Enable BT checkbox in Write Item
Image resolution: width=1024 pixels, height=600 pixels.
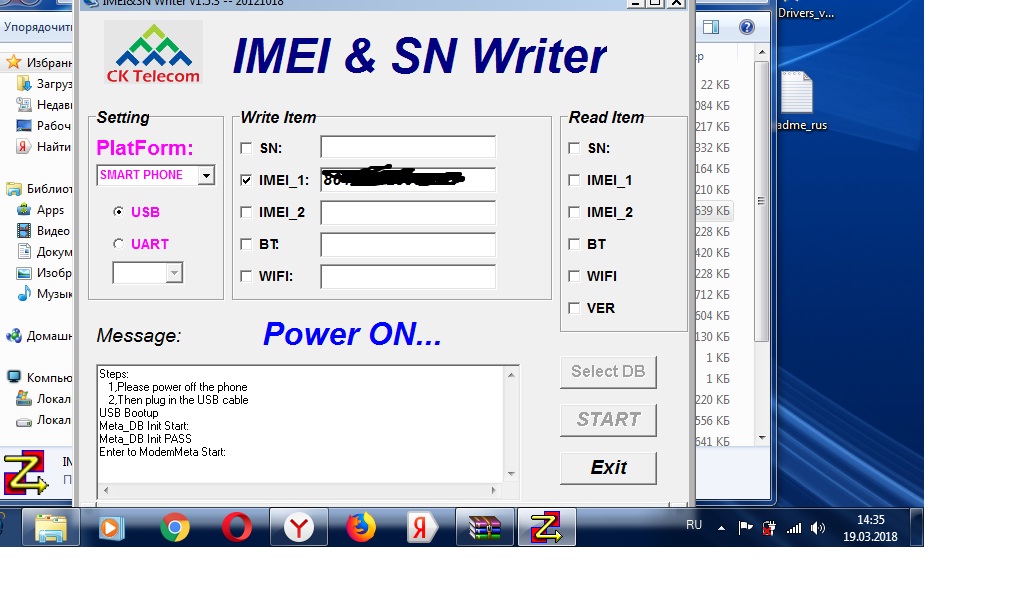coord(246,244)
